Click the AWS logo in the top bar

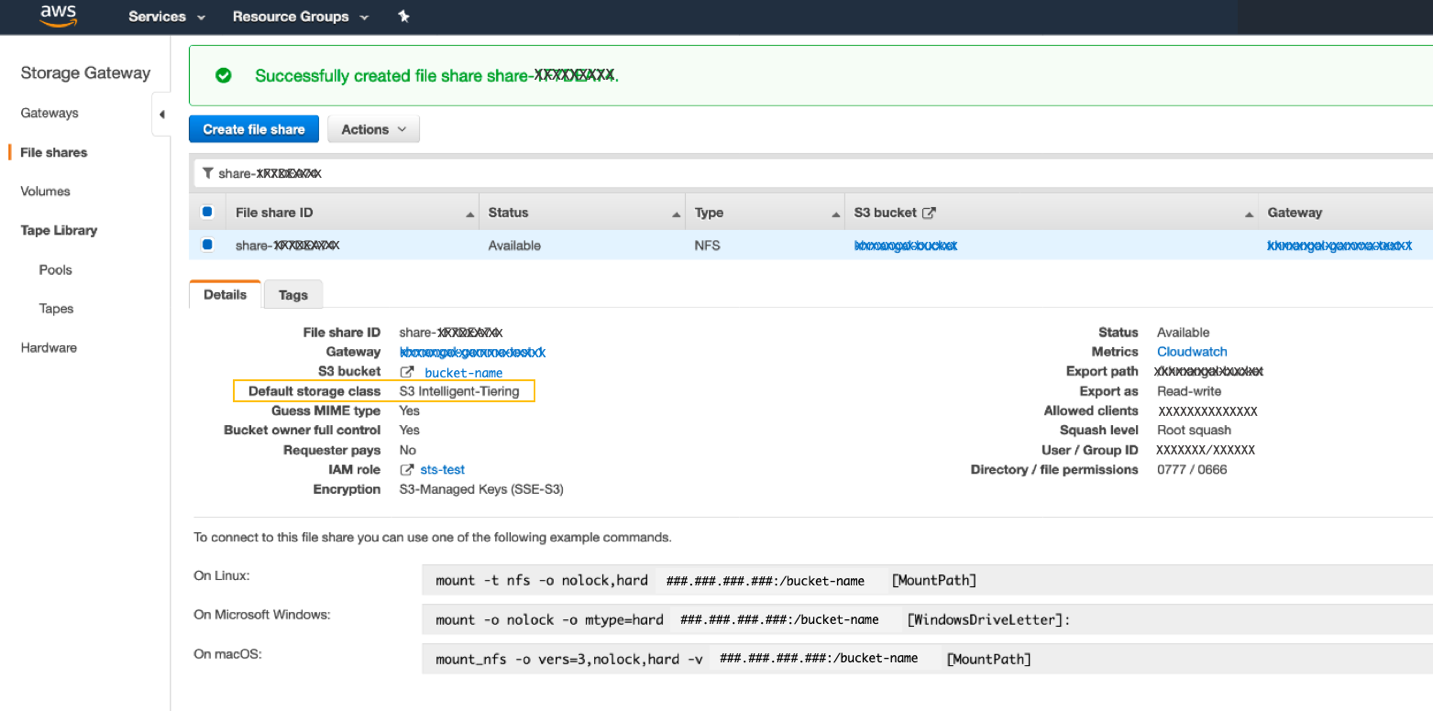tap(57, 16)
